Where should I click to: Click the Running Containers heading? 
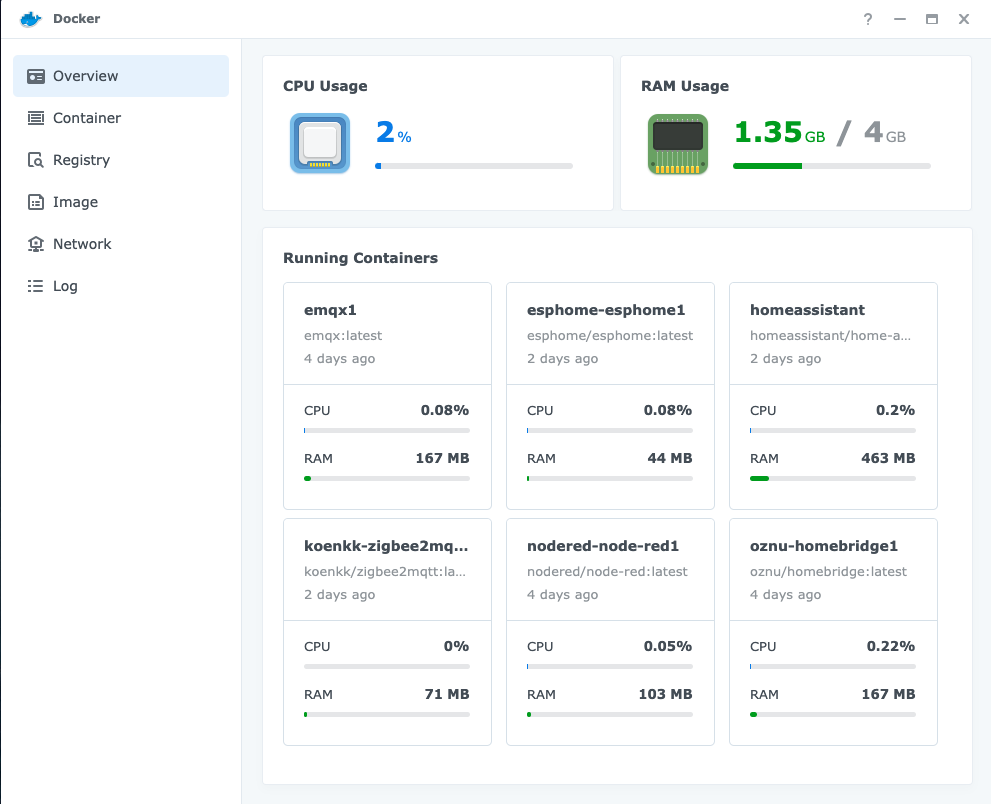[x=360, y=258]
